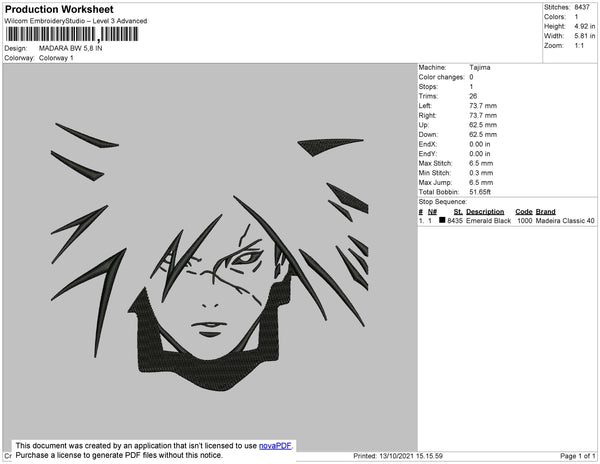Click the 'Stop Sequence:' label
Image resolution: width=600 pixels, height=464 pixels.
pos(442,202)
